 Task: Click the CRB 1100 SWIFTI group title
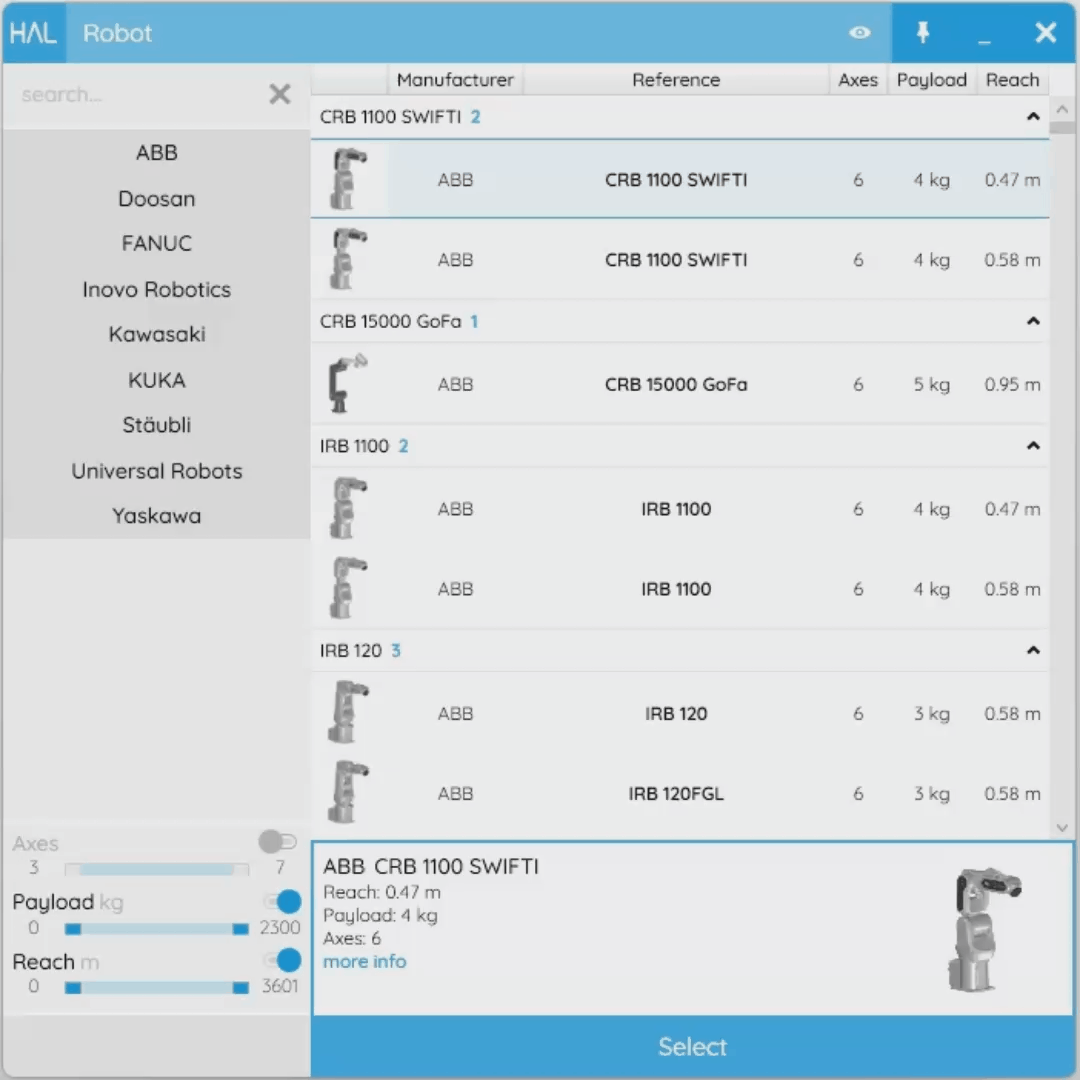390,116
